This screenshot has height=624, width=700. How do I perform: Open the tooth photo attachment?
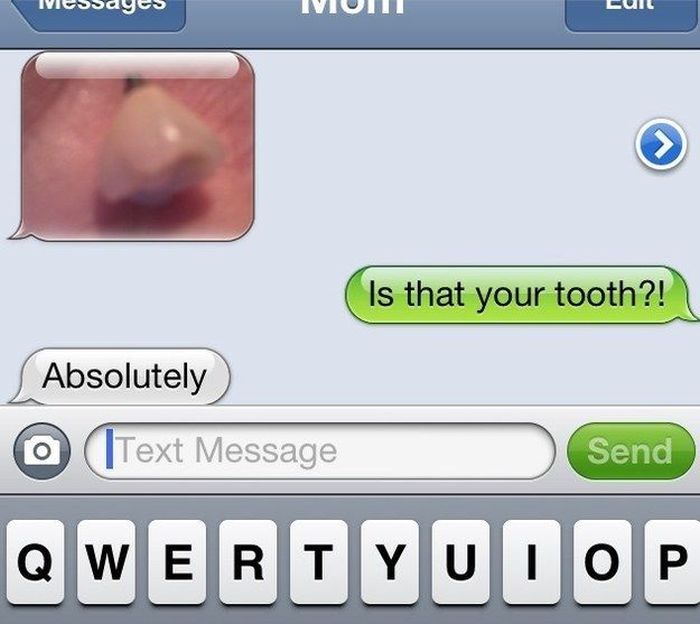pos(138,146)
